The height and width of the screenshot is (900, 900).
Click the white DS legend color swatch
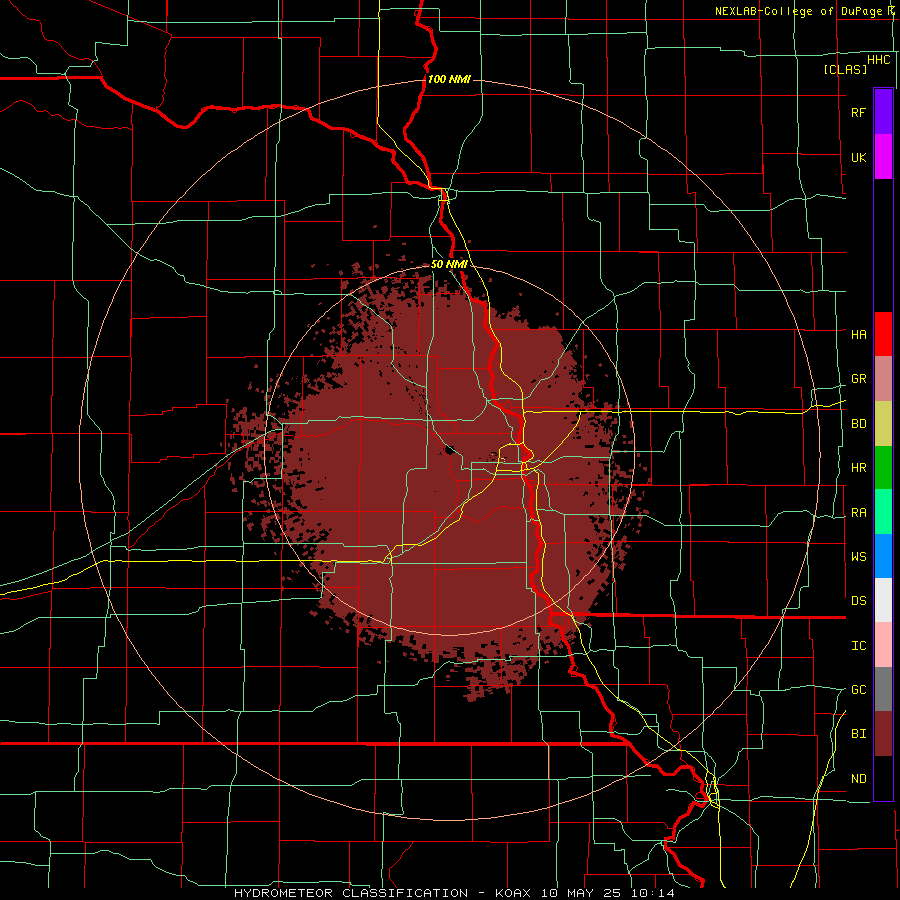(883, 600)
